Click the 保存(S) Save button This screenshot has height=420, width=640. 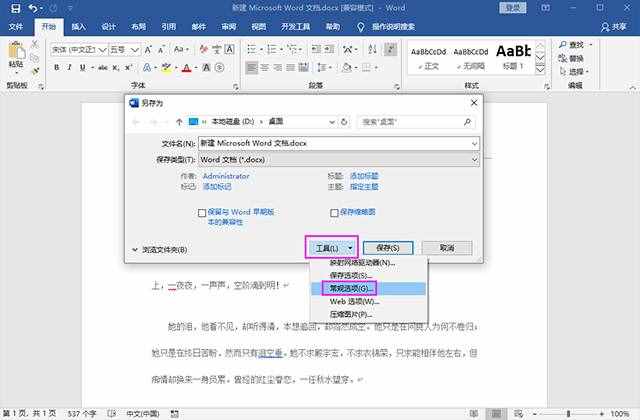[x=388, y=248]
